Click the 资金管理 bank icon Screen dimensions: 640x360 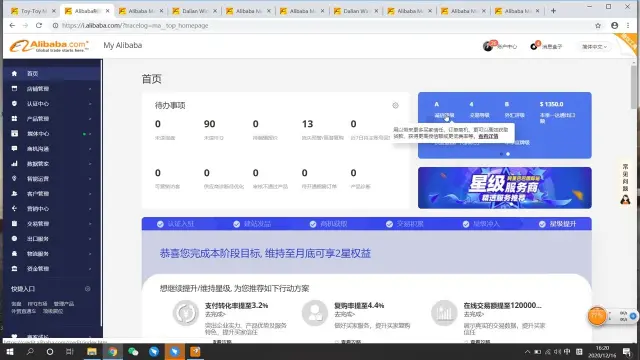[14, 269]
